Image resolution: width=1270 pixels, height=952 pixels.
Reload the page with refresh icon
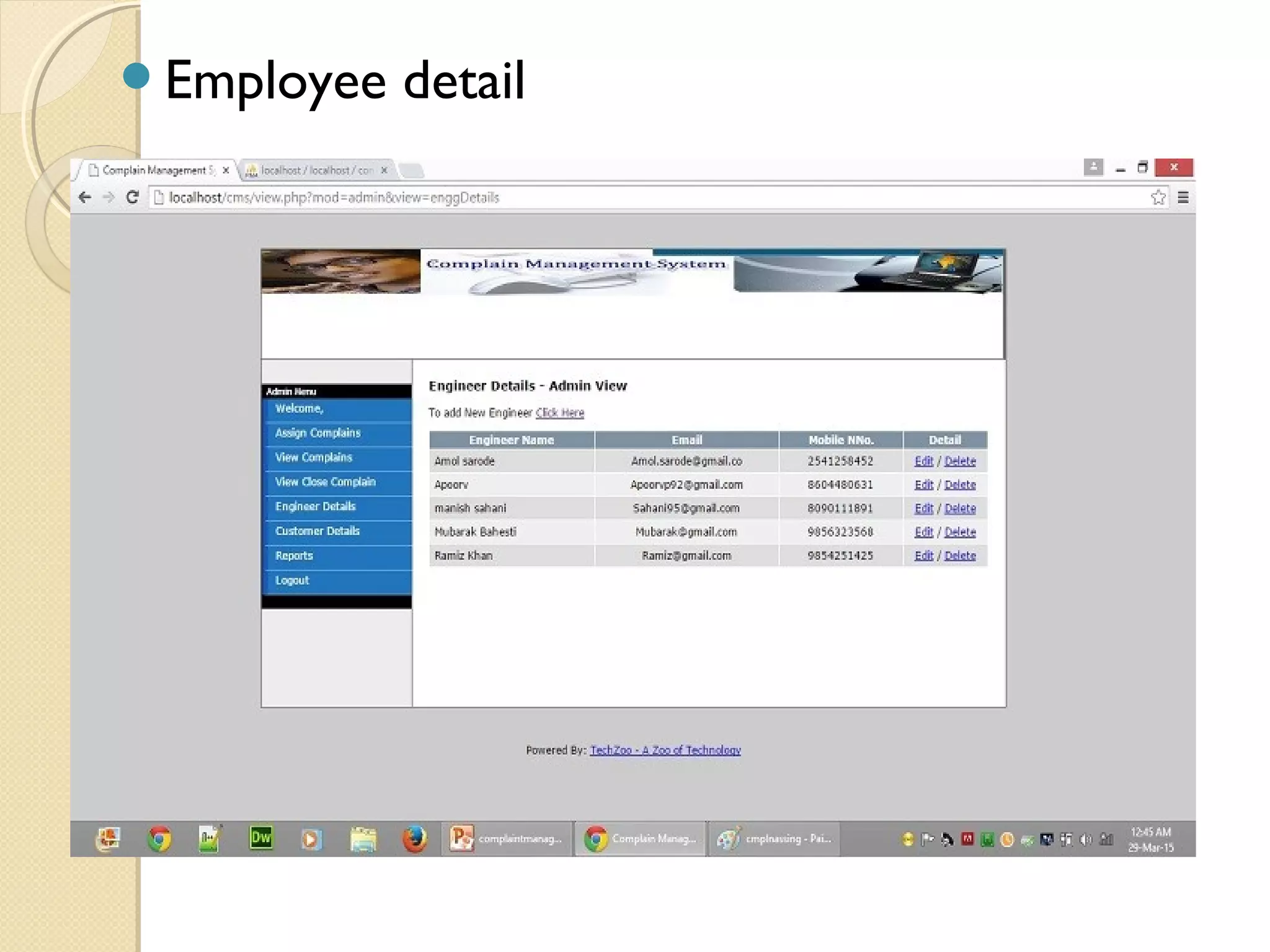(x=132, y=198)
